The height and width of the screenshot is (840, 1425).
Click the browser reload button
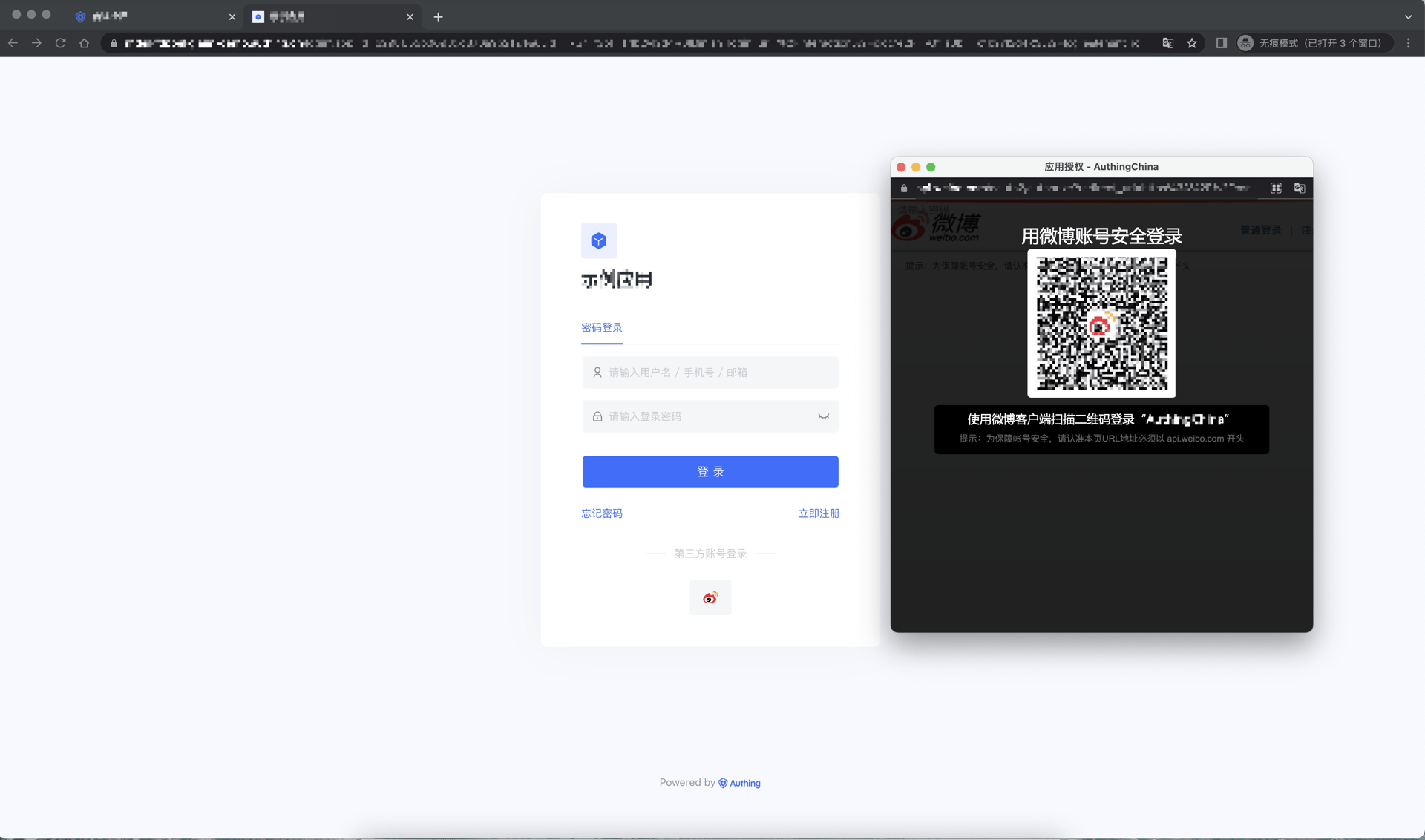[61, 43]
